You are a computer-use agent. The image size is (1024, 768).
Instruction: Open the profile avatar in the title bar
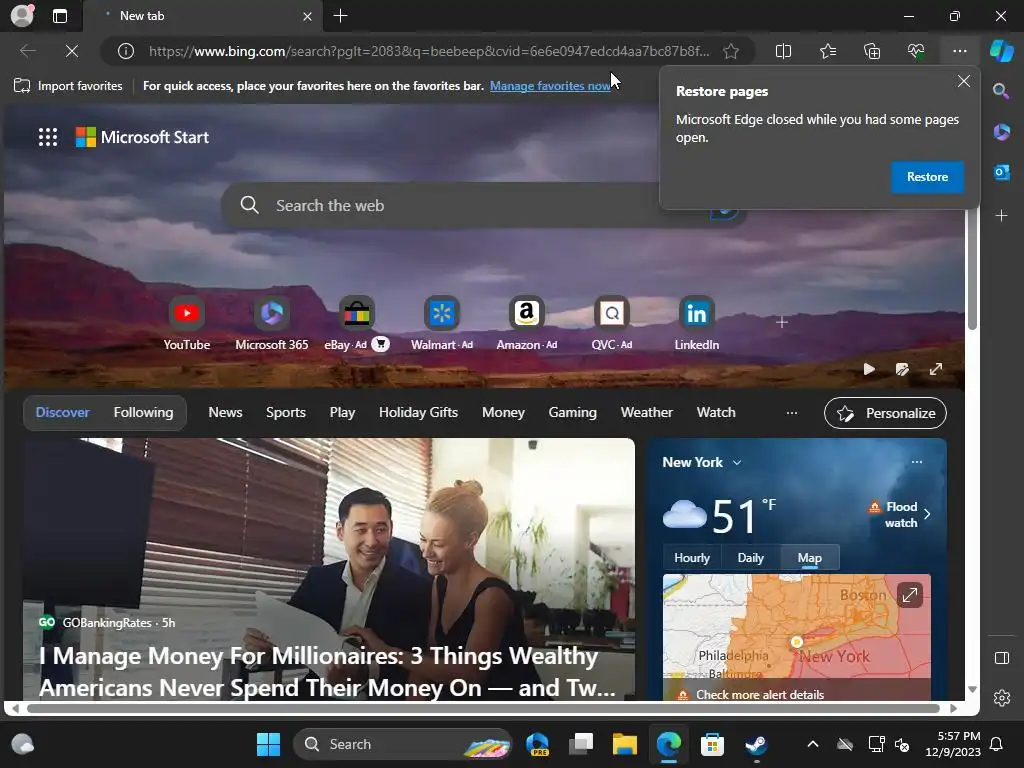[22, 16]
